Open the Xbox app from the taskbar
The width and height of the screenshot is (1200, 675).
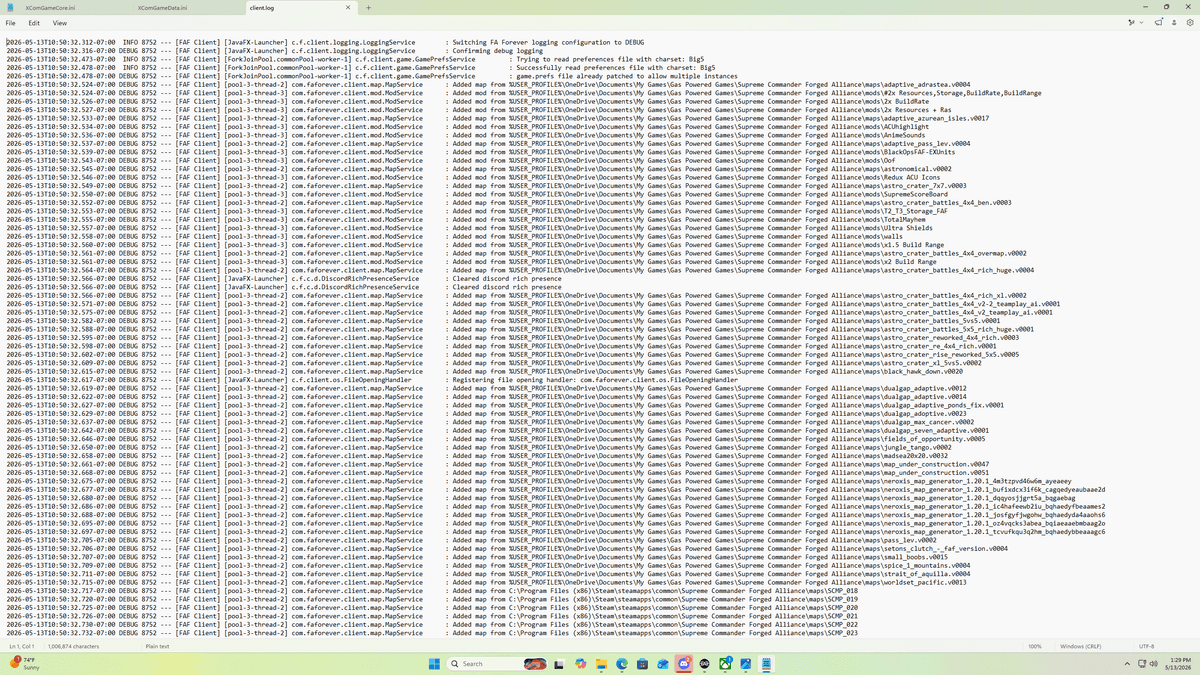click(x=725, y=663)
